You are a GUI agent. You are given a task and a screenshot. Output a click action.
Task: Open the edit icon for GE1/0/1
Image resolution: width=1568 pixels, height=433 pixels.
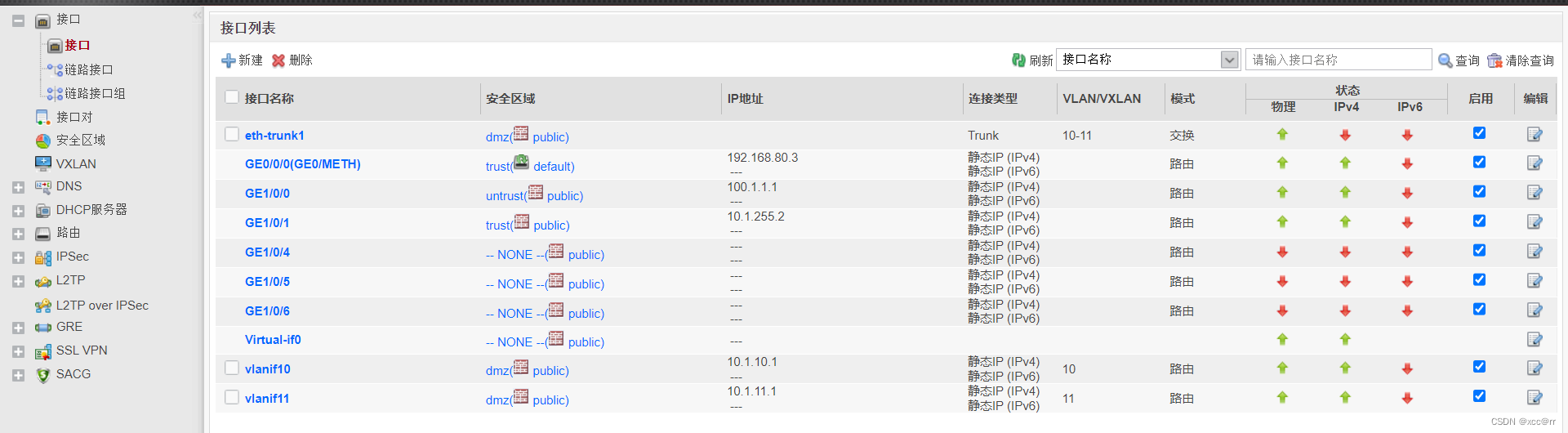(1535, 222)
